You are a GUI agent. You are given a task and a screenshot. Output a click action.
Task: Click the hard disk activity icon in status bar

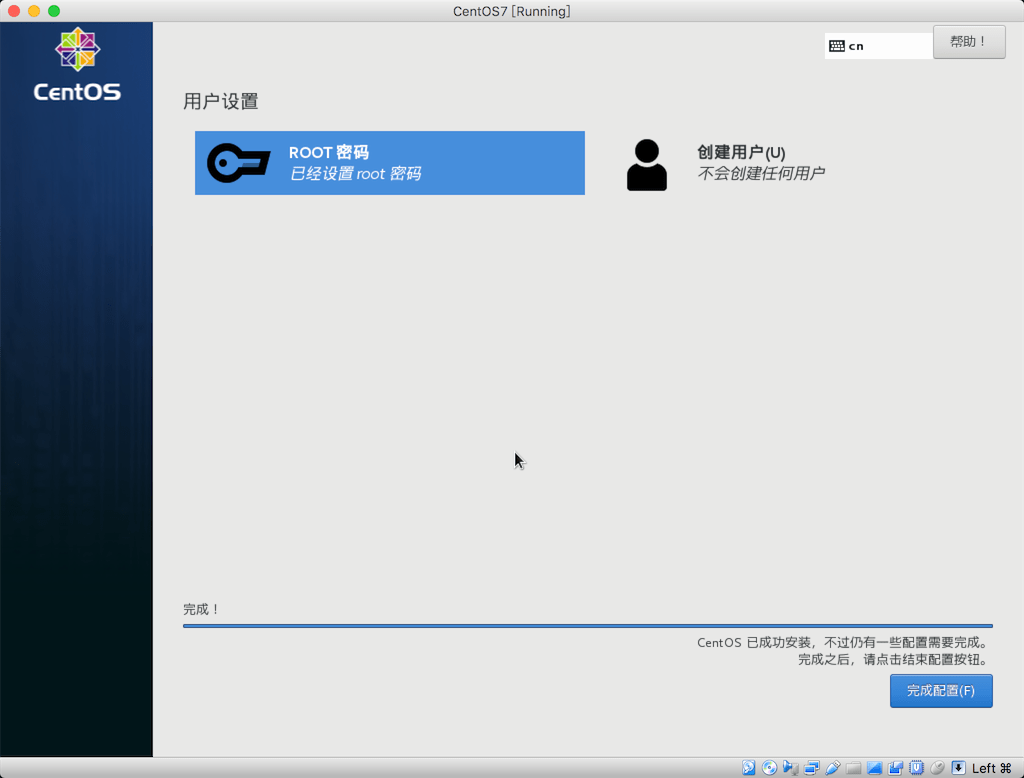(x=750, y=766)
